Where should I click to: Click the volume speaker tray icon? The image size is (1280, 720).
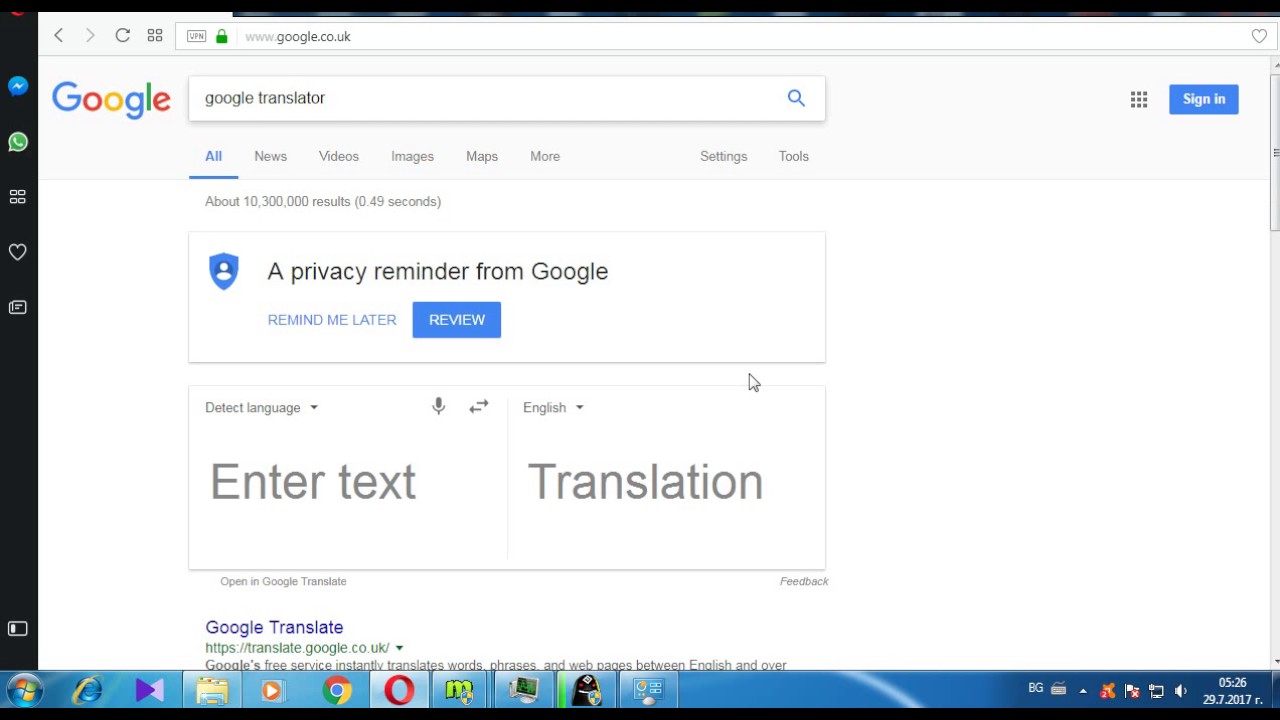click(x=1181, y=690)
